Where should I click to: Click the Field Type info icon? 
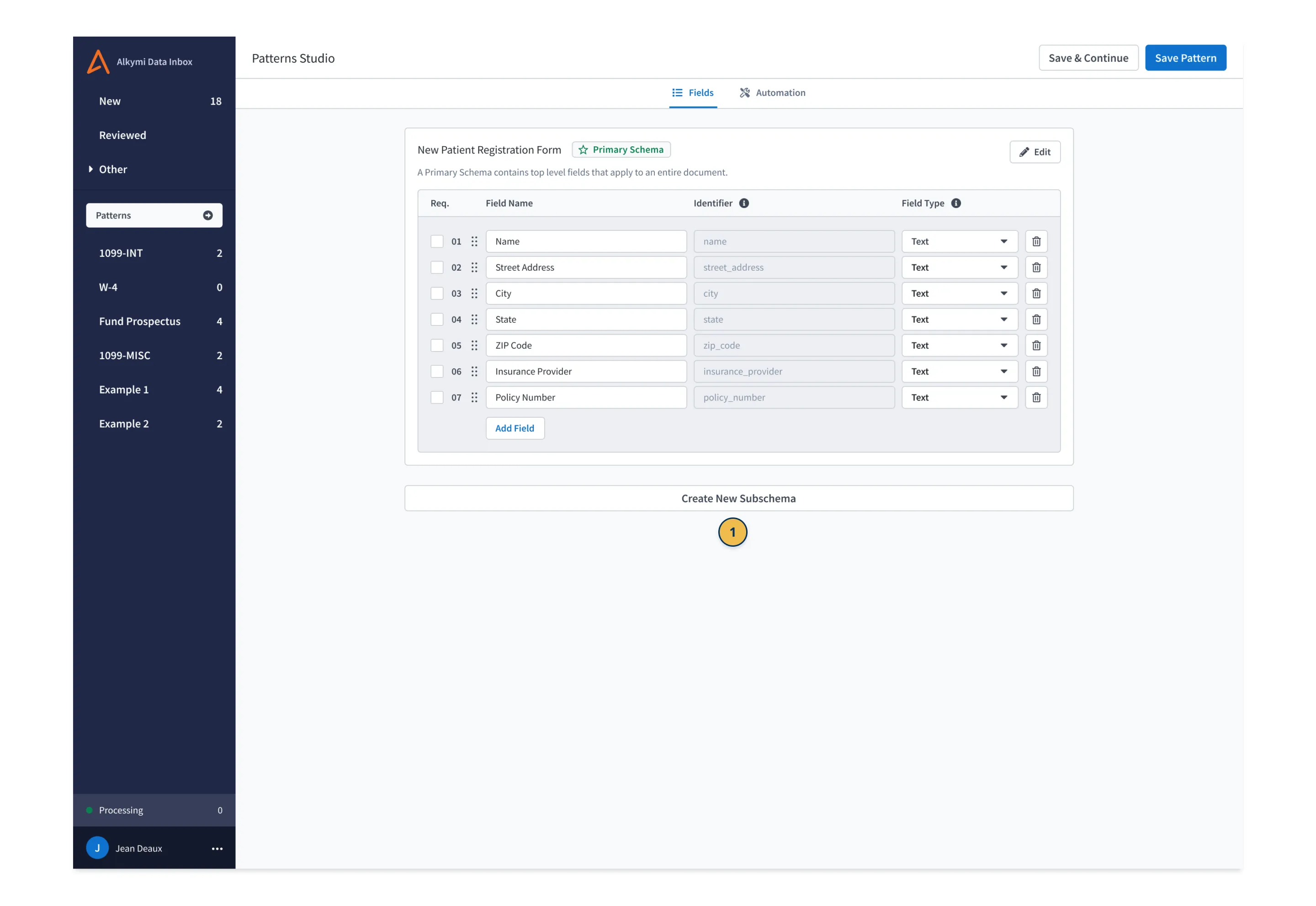coord(955,203)
